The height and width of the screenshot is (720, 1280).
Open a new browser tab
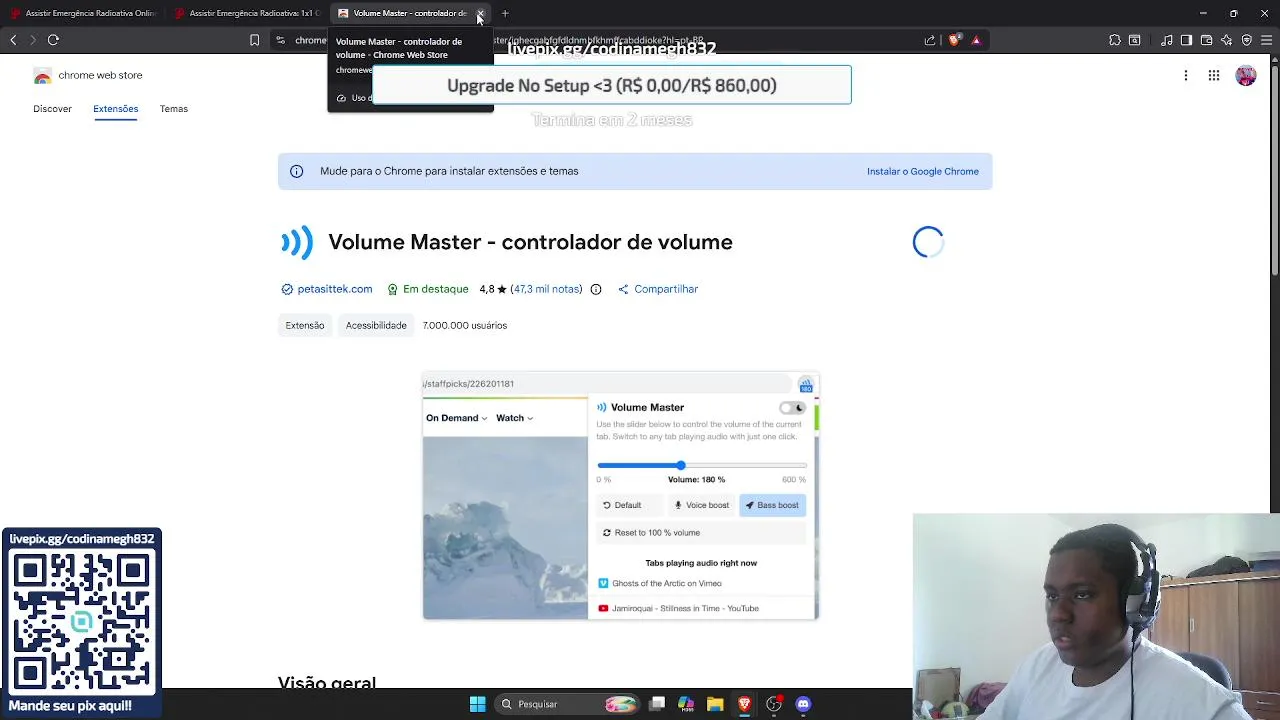(x=505, y=13)
